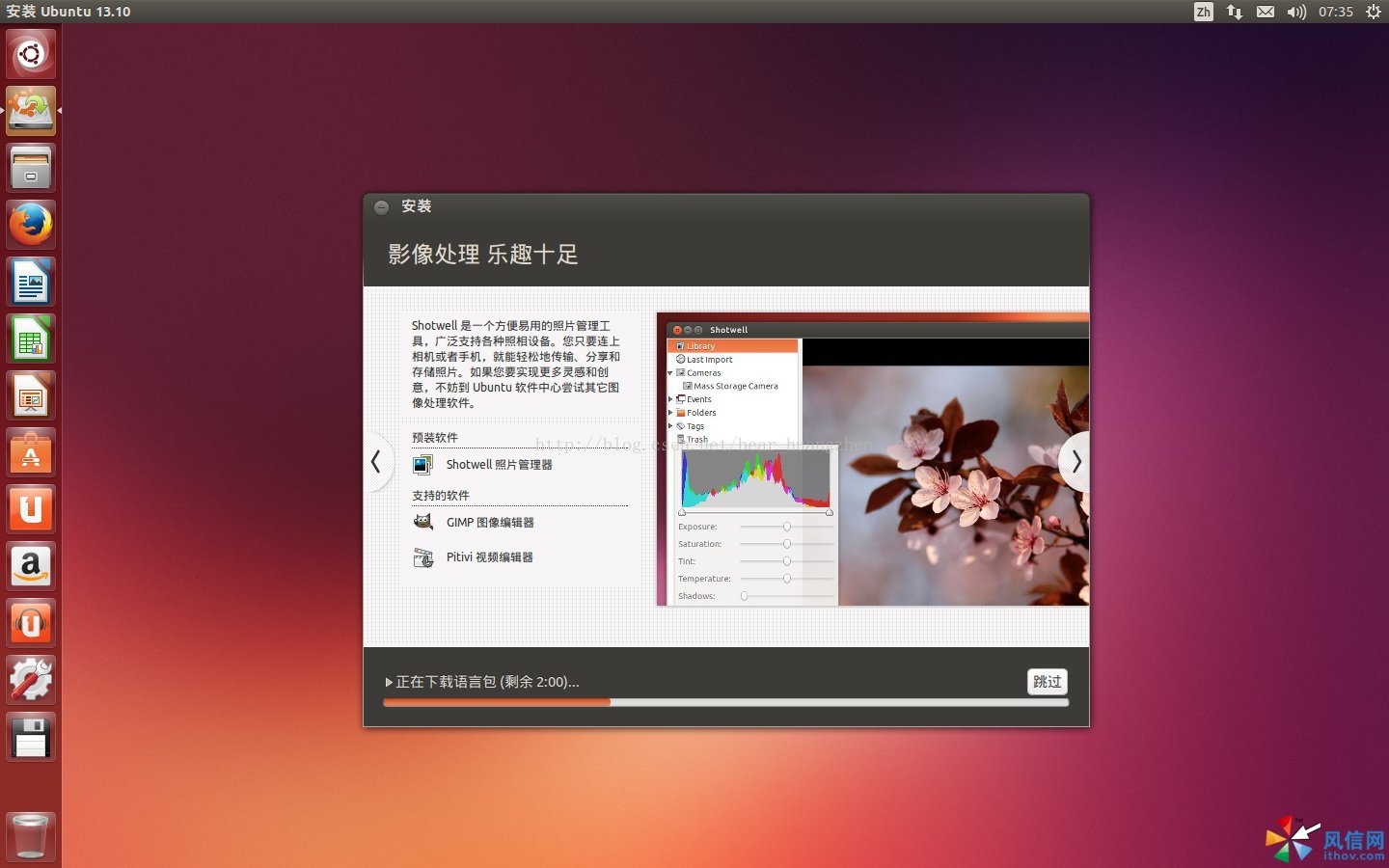The width and height of the screenshot is (1389, 868).
Task: Open the Ubuntu Dash home launcher
Action: [x=31, y=54]
